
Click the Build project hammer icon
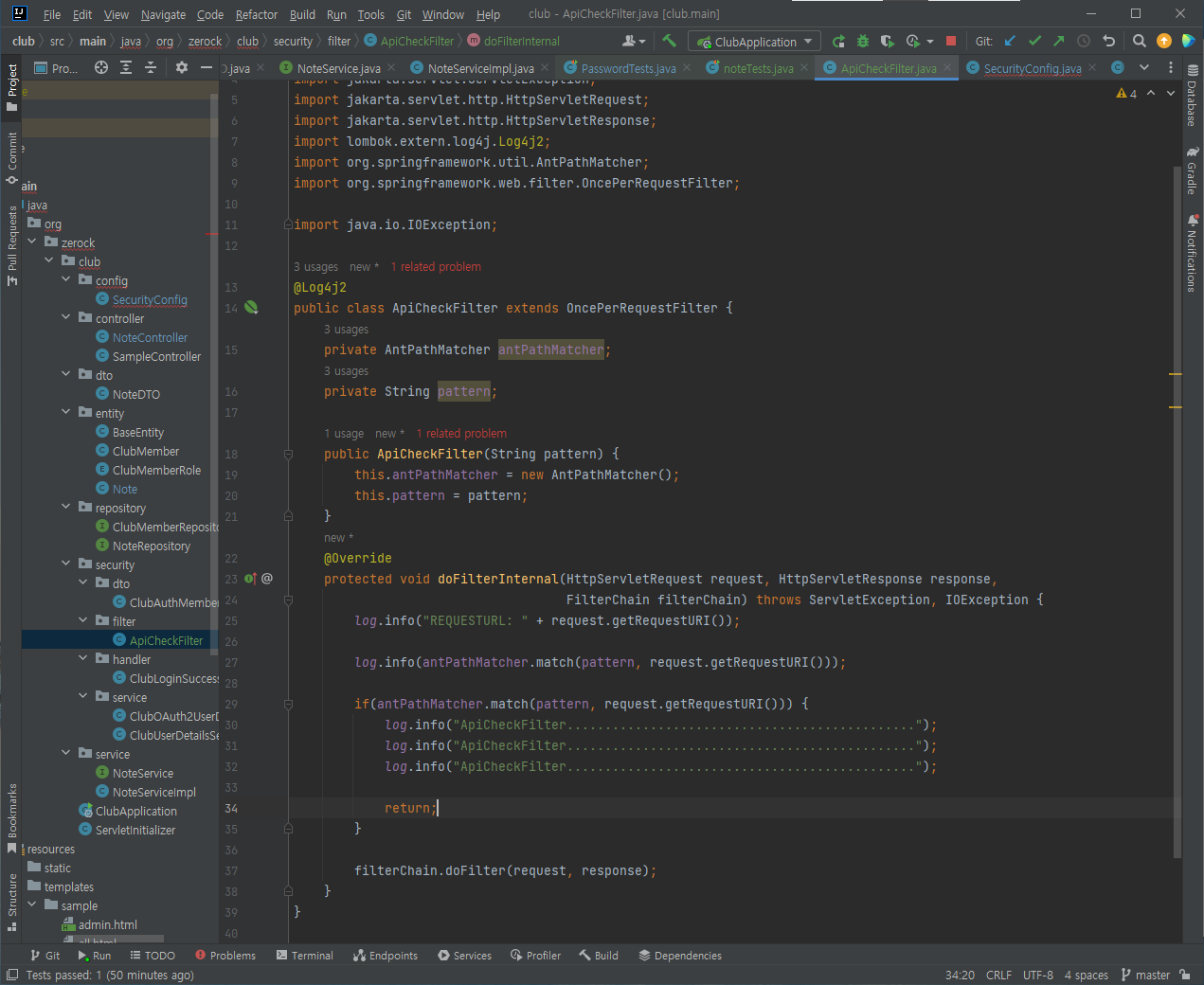pyautogui.click(x=670, y=41)
